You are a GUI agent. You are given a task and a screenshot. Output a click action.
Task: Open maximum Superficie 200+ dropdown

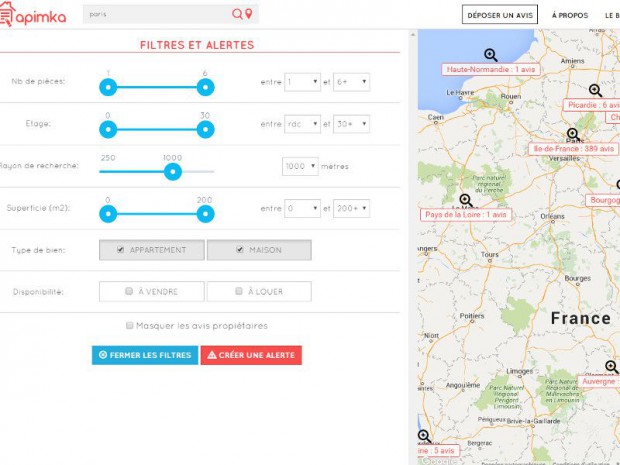pyautogui.click(x=352, y=208)
